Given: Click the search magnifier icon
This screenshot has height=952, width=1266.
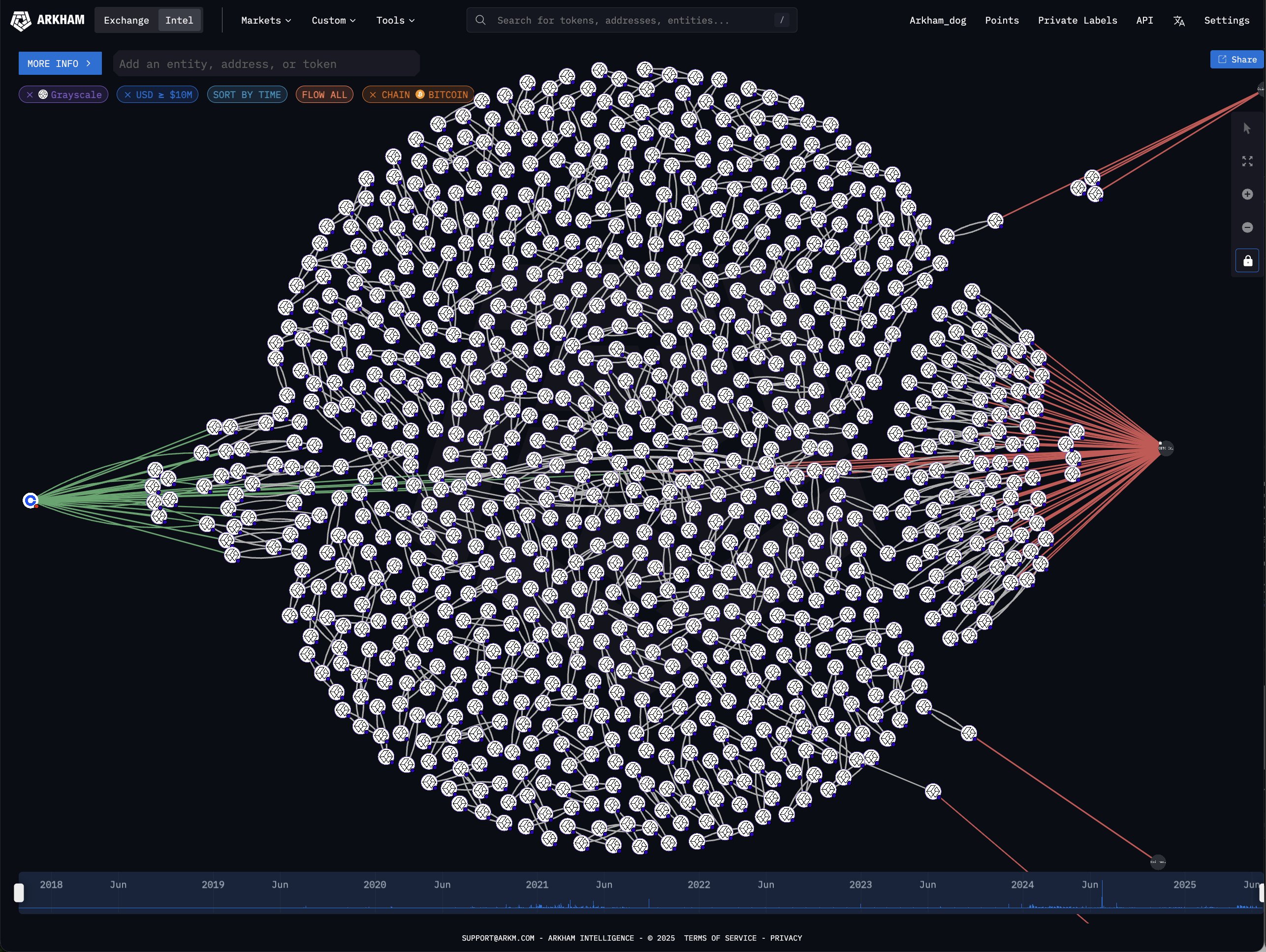Looking at the screenshot, I should (x=481, y=20).
